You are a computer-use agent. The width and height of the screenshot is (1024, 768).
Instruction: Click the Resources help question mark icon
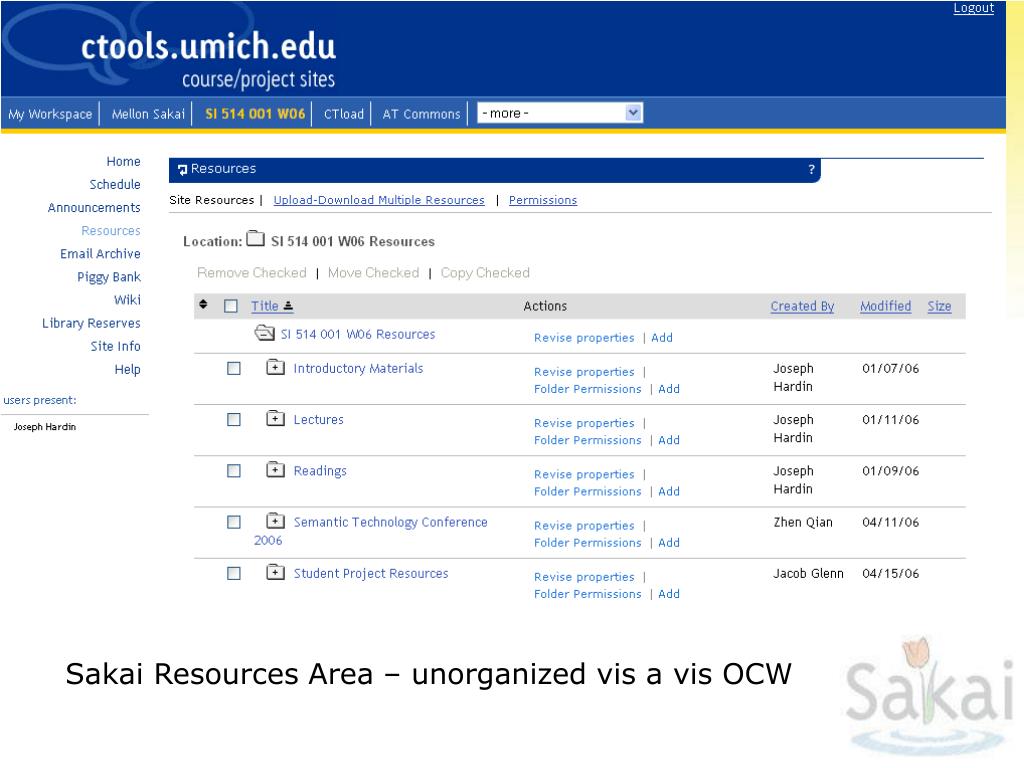coord(811,169)
